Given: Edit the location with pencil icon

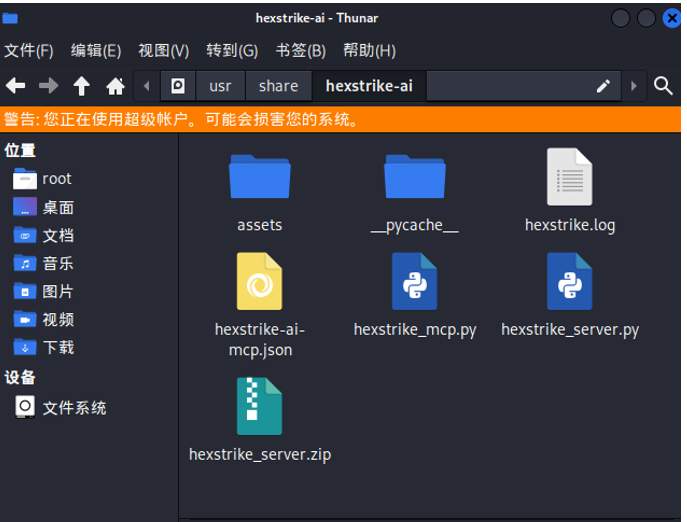Looking at the screenshot, I should [x=603, y=86].
